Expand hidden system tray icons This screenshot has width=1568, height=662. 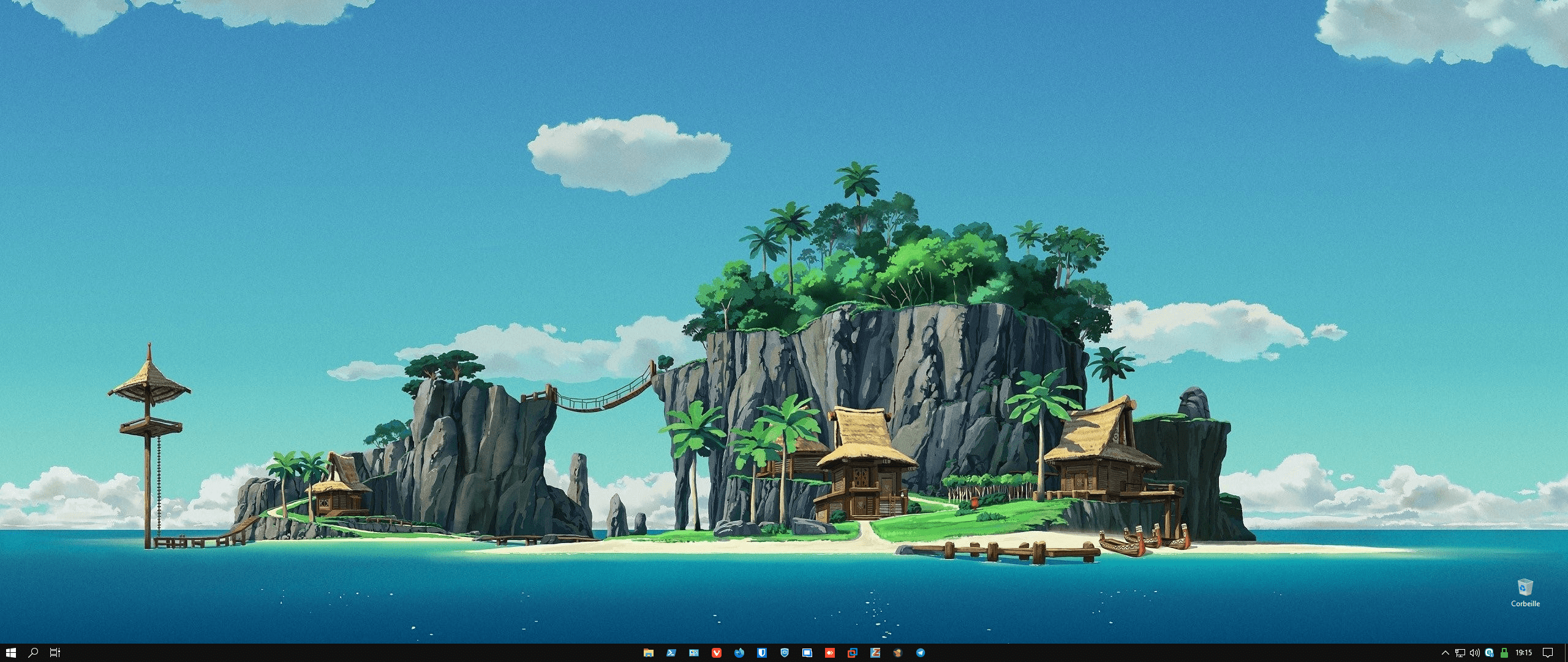(1445, 653)
